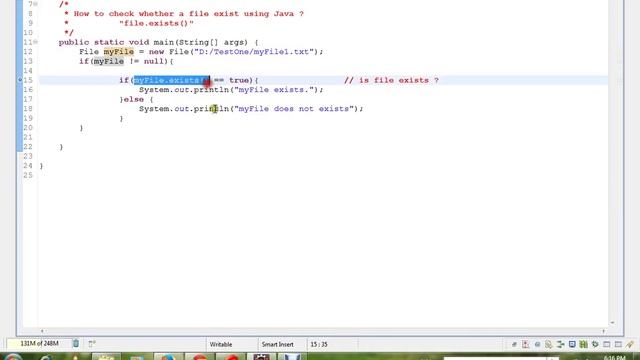Click the vertical scrollbar down arrow
The height and width of the screenshot is (360, 640).
[612, 323]
